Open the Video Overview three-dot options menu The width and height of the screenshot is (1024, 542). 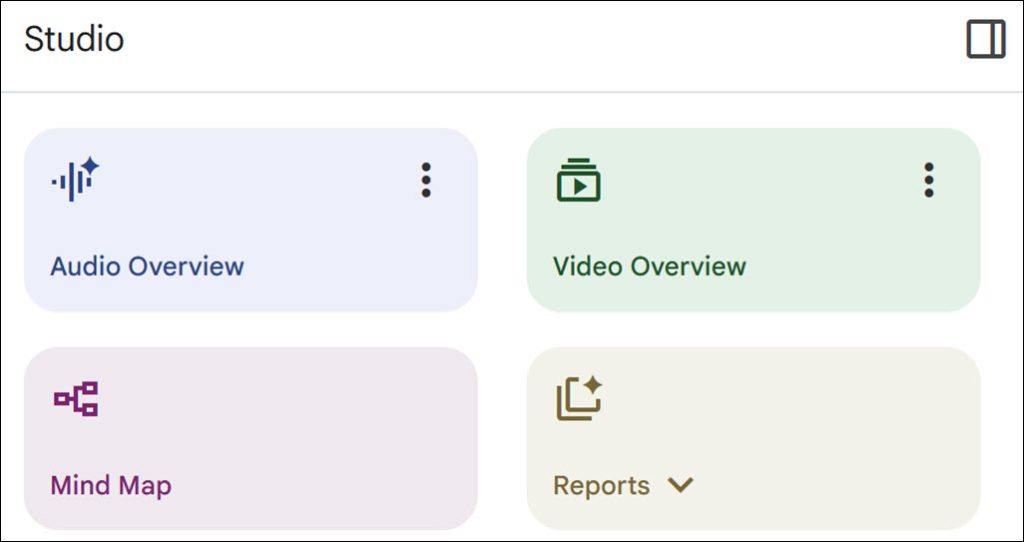[929, 180]
